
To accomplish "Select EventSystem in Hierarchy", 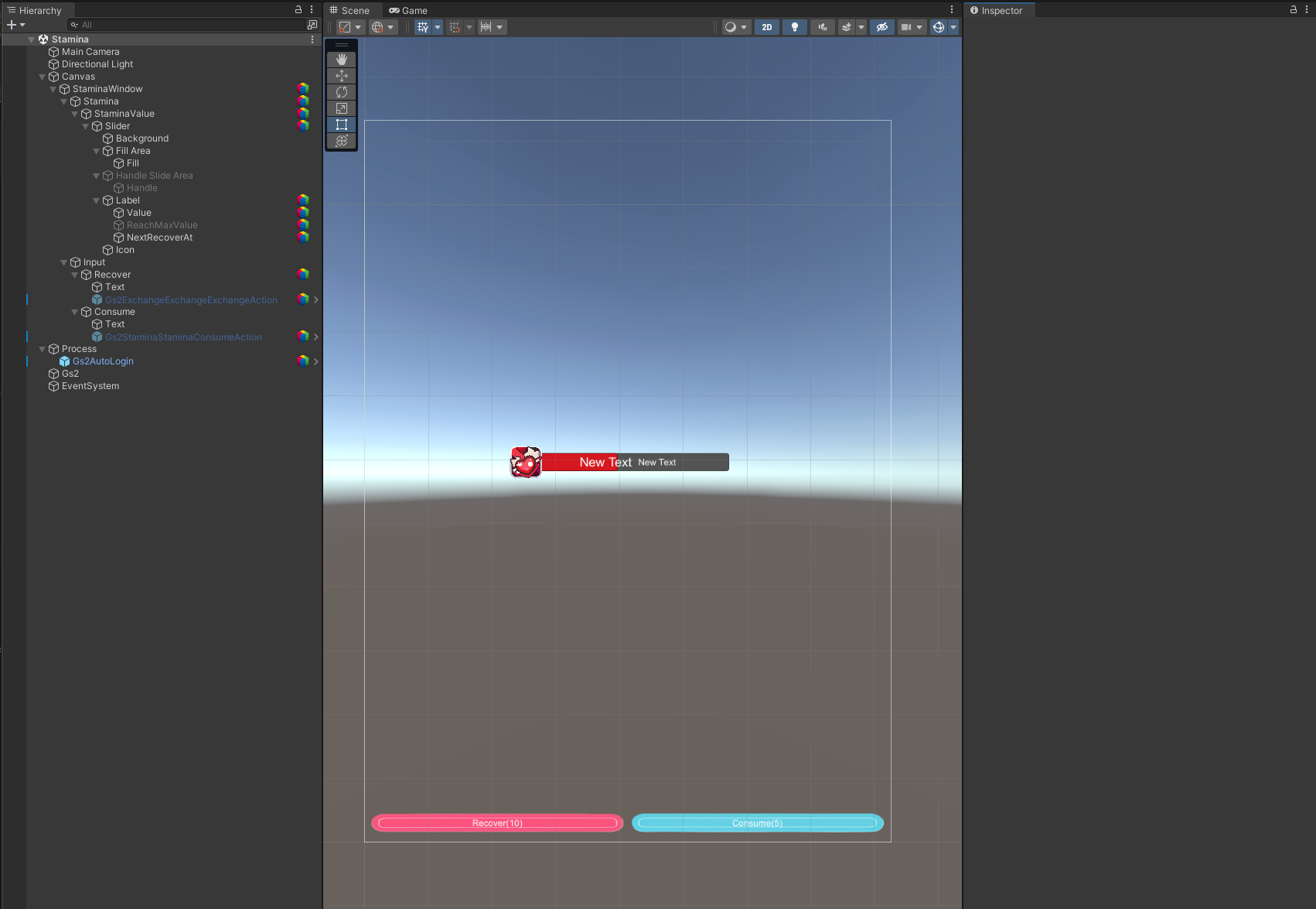I will click(x=90, y=386).
